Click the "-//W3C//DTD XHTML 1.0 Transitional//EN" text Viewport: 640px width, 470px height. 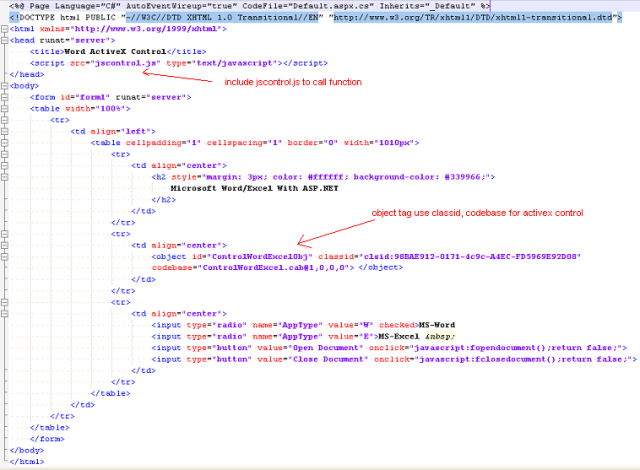pyautogui.click(x=222, y=18)
